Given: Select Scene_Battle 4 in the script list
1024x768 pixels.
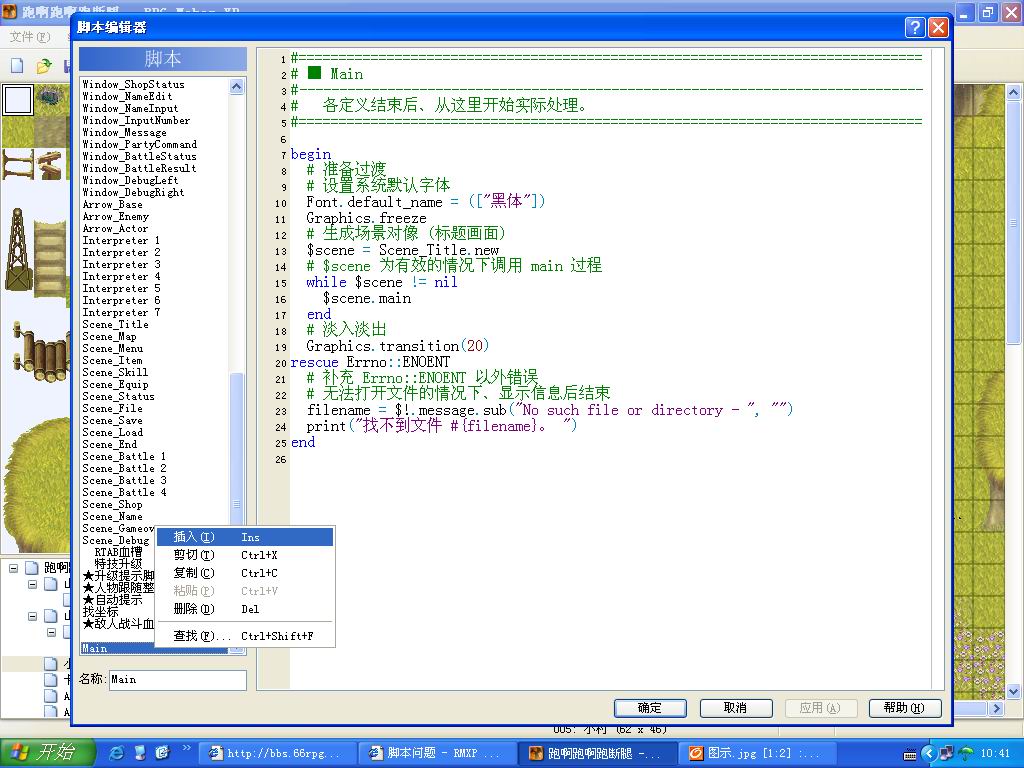Looking at the screenshot, I should click(124, 492).
